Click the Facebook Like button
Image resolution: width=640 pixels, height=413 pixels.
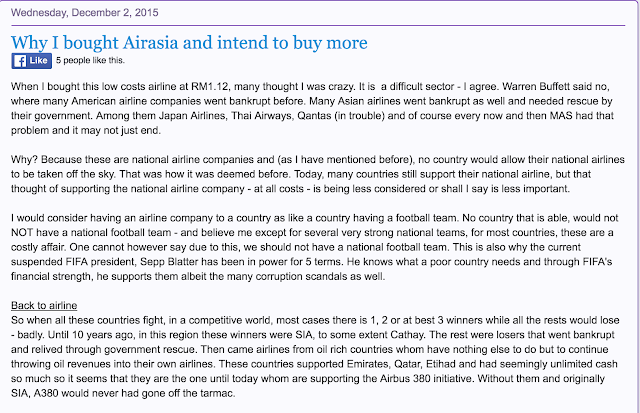click(31, 61)
